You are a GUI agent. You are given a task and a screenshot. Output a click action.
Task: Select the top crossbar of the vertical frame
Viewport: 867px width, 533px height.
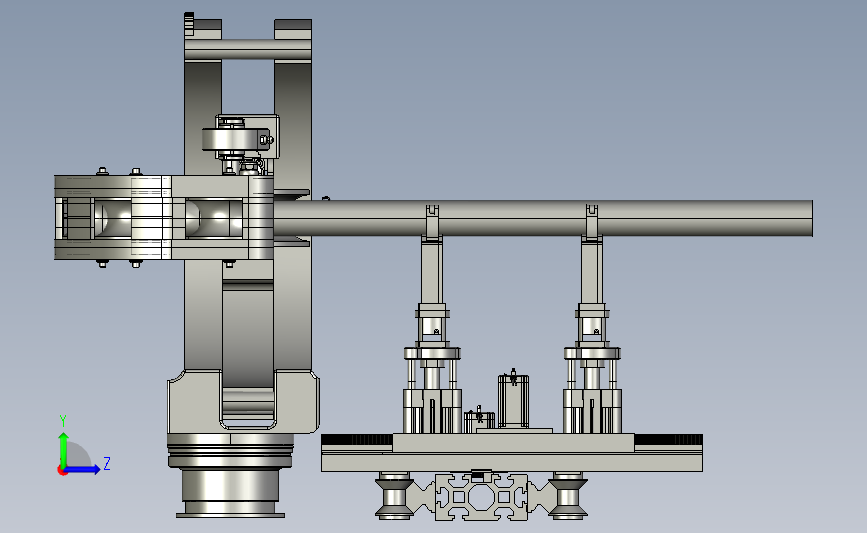(x=248, y=50)
